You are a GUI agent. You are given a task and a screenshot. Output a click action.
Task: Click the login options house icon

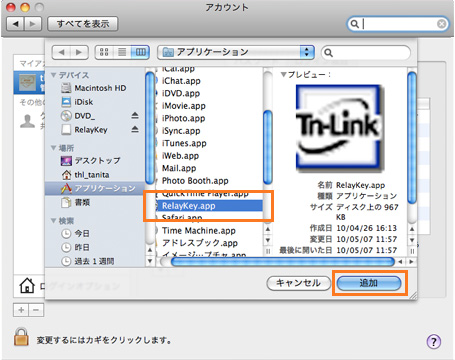coord(27,286)
